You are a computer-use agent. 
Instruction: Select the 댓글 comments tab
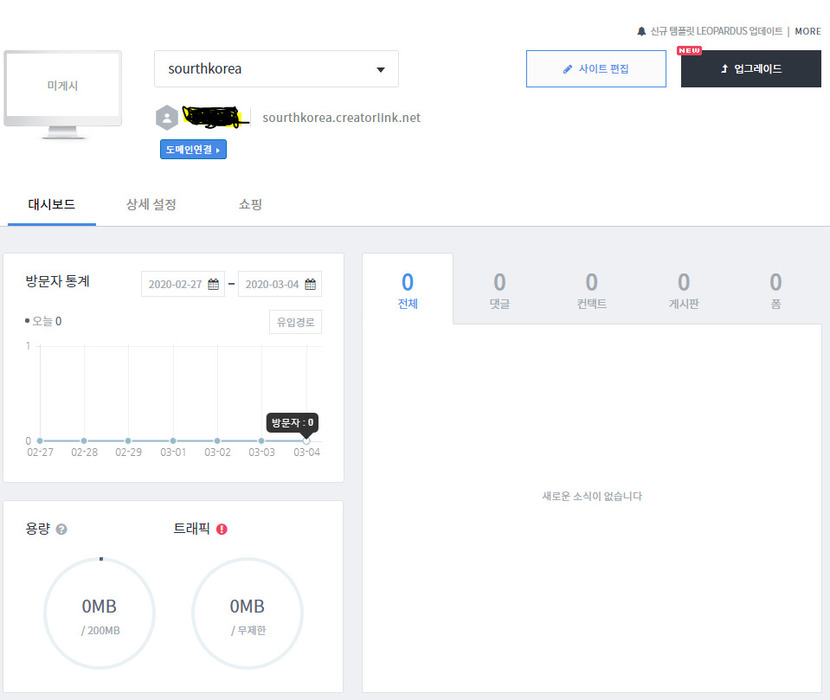[x=499, y=290]
